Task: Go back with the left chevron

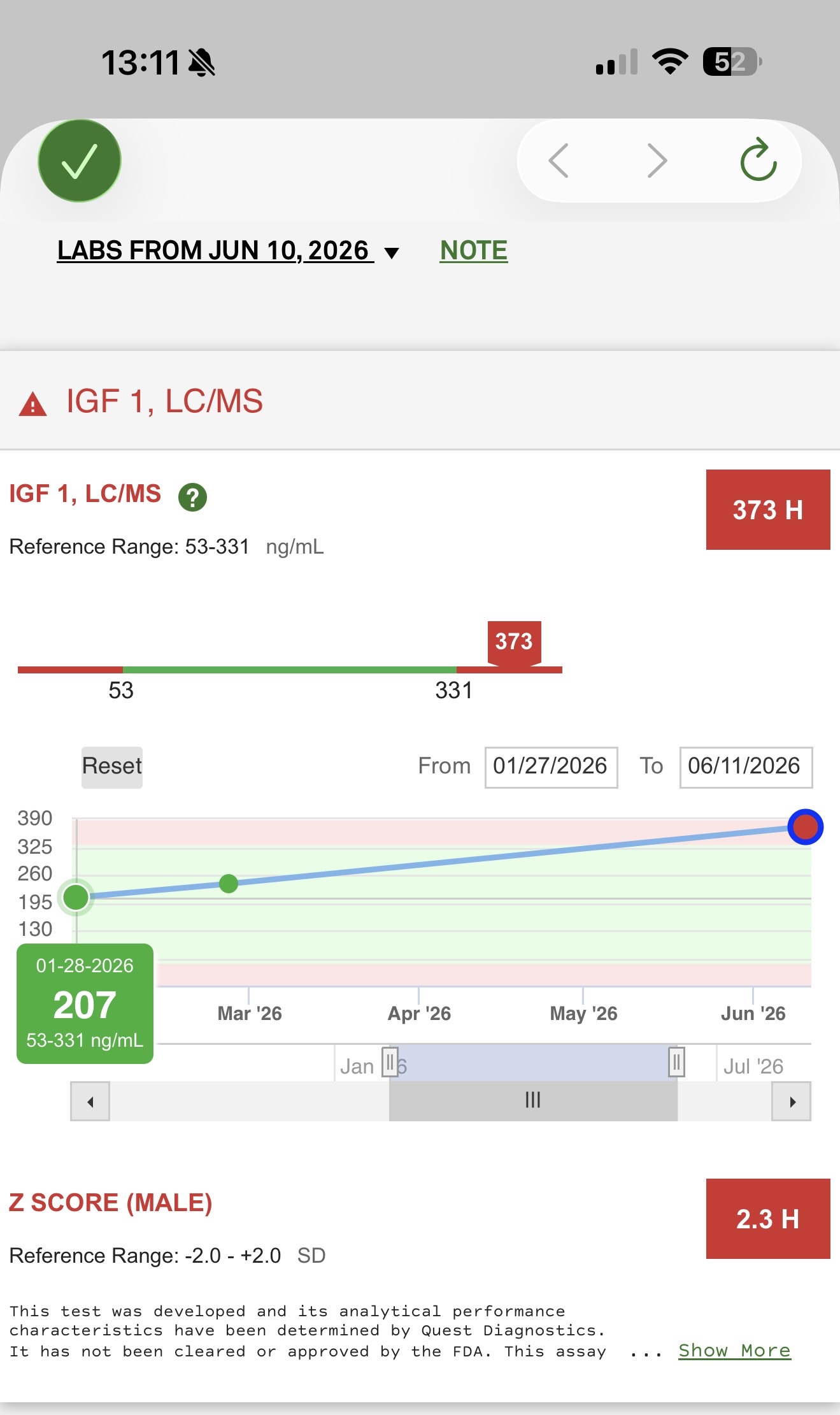Action: click(x=559, y=161)
